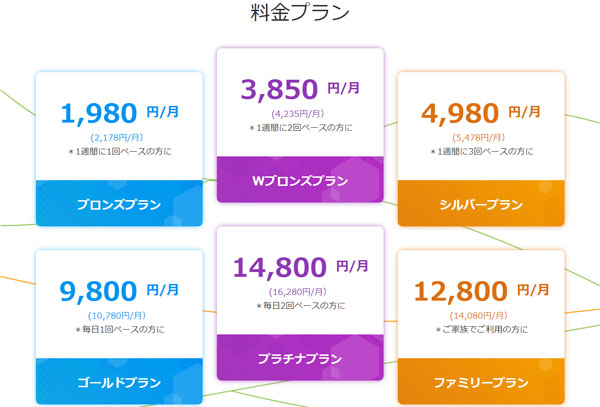Choose the シルバープラン button
This screenshot has height=407, width=600.
point(481,204)
